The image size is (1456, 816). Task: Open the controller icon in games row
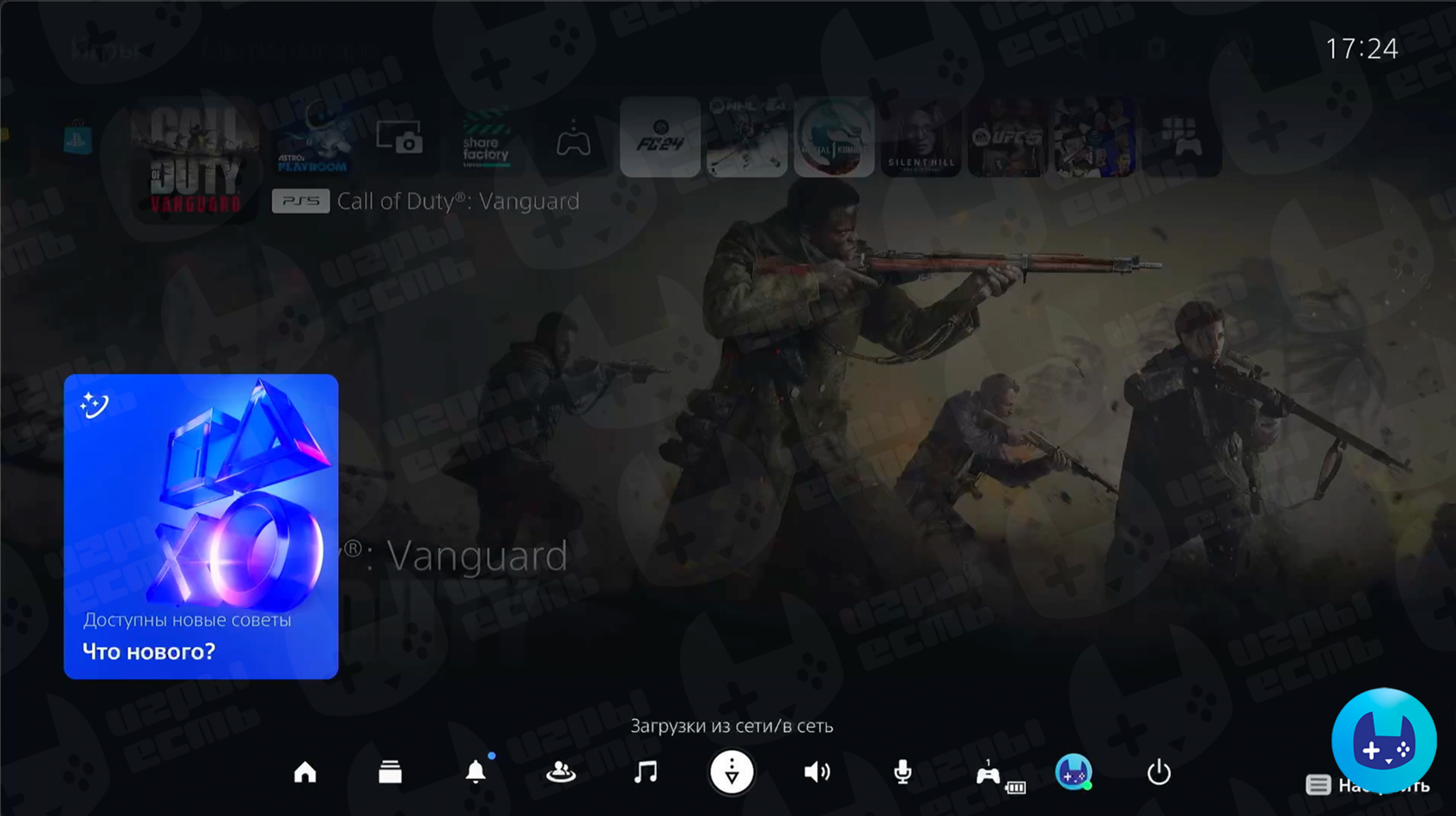pyautogui.click(x=573, y=139)
